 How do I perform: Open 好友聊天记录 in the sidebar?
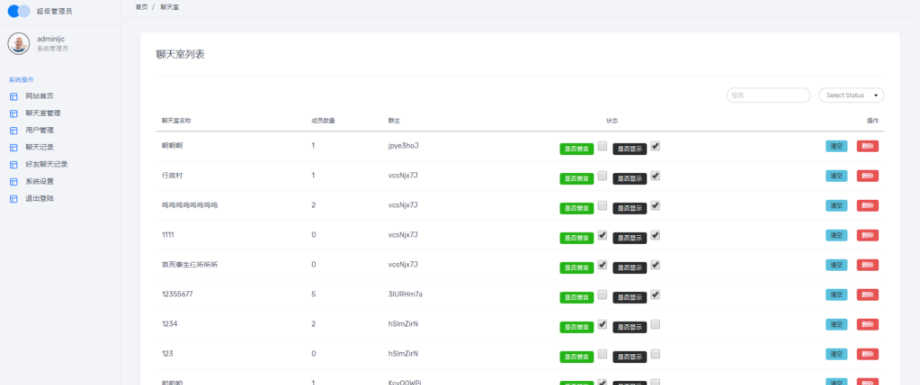click(x=46, y=164)
